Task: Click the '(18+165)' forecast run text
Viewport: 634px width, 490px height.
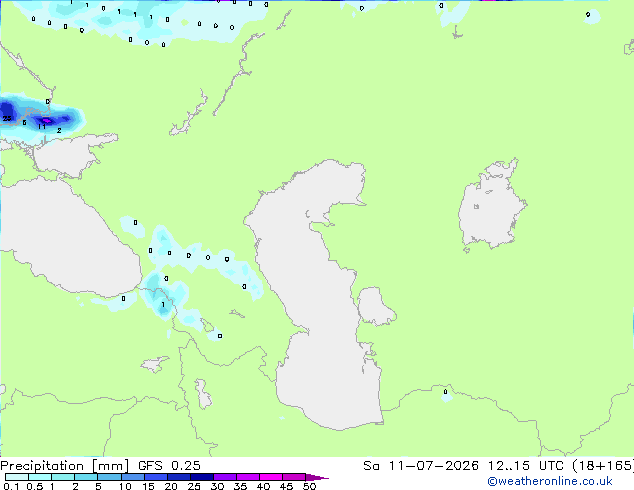Action: (603, 466)
